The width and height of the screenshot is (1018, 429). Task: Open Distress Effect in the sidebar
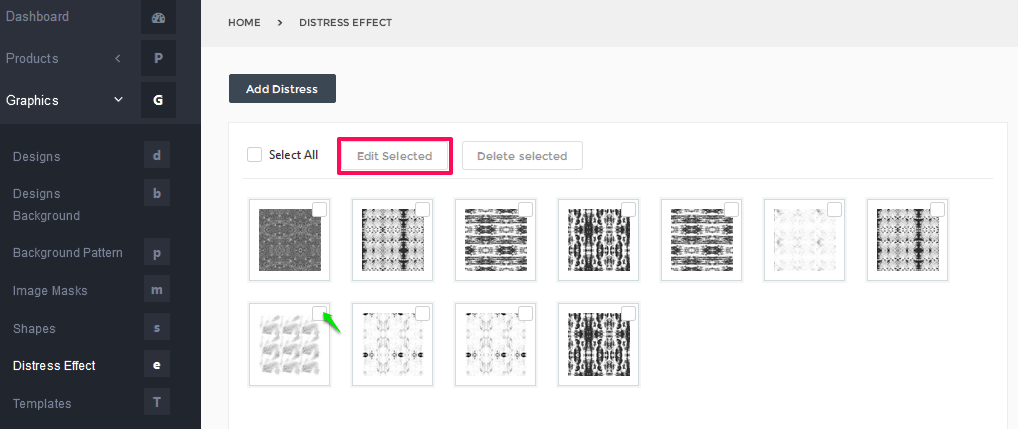point(54,365)
